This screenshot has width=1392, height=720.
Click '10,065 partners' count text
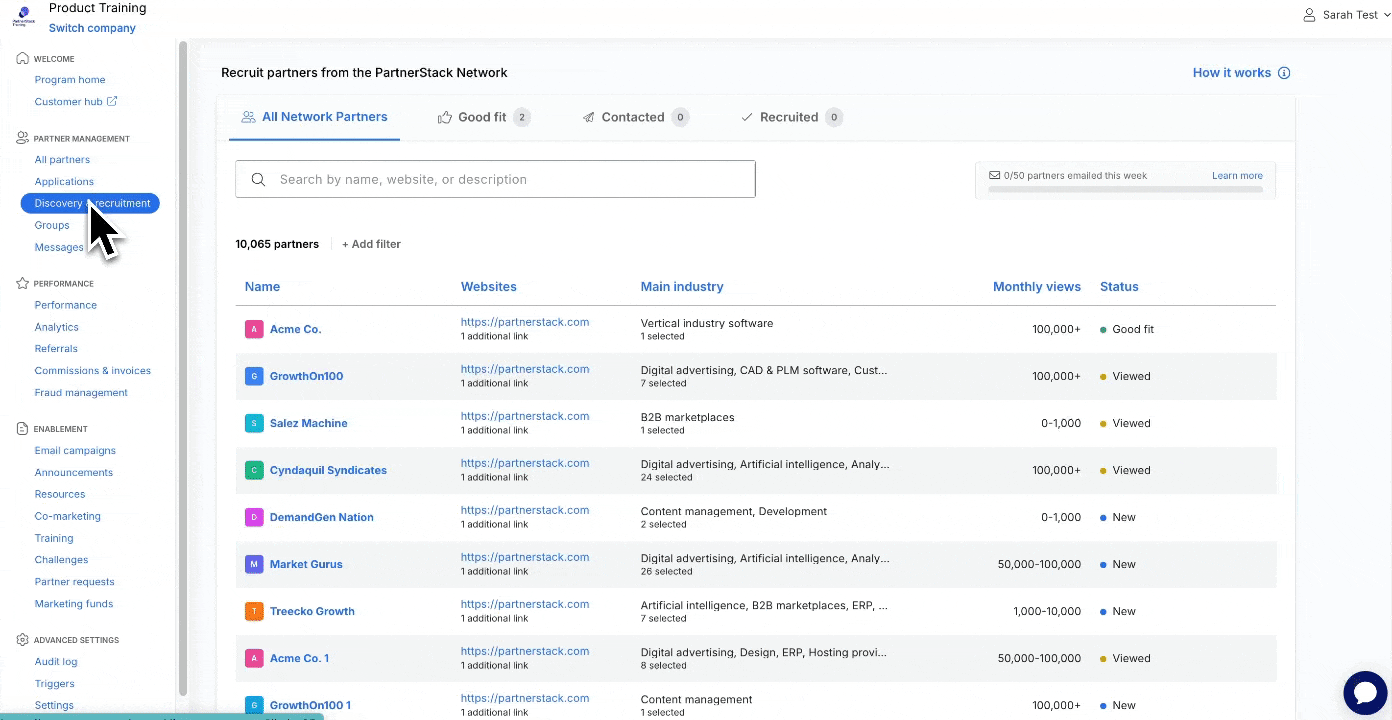point(277,244)
